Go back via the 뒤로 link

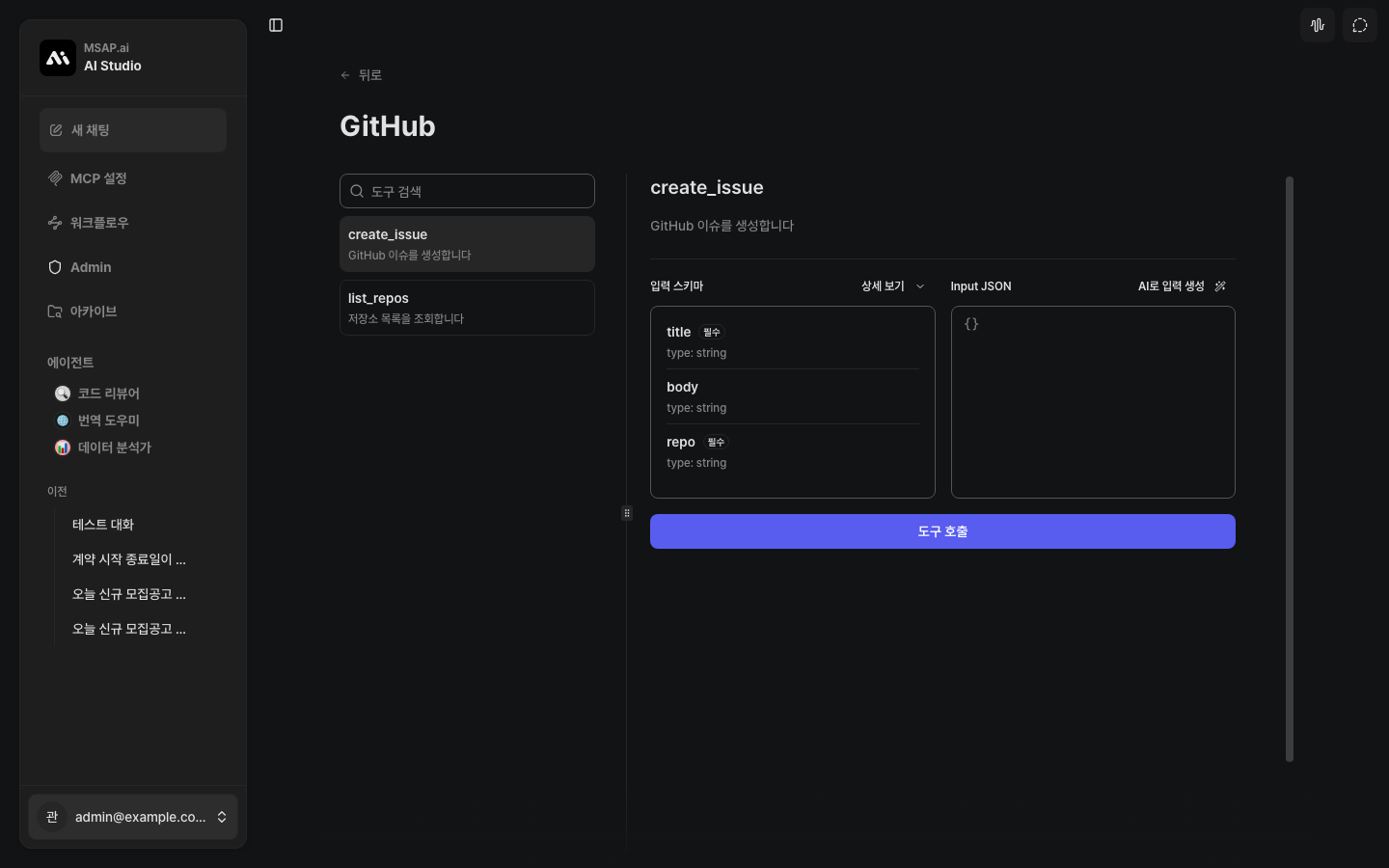tap(362, 75)
